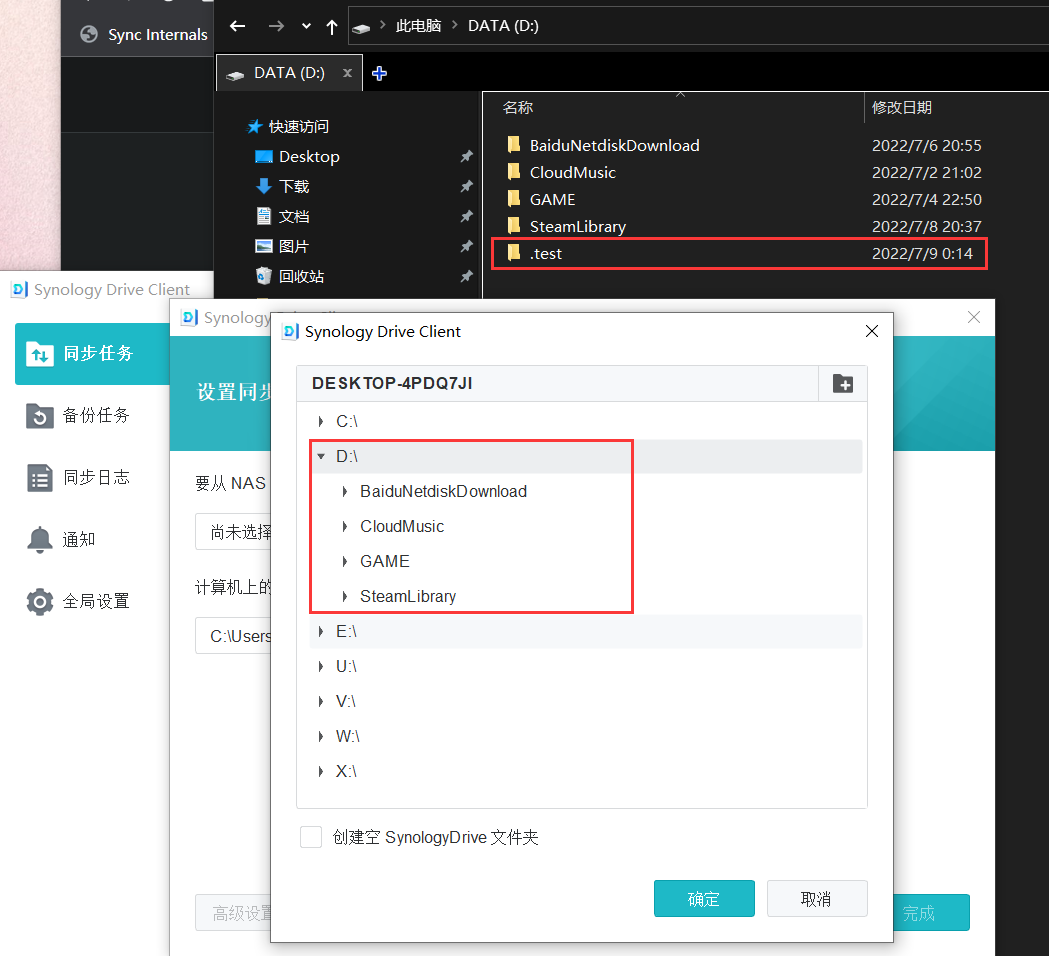
Task: Select DESKTOP-4PDQ7JI header in folder picker
Action: point(392,383)
